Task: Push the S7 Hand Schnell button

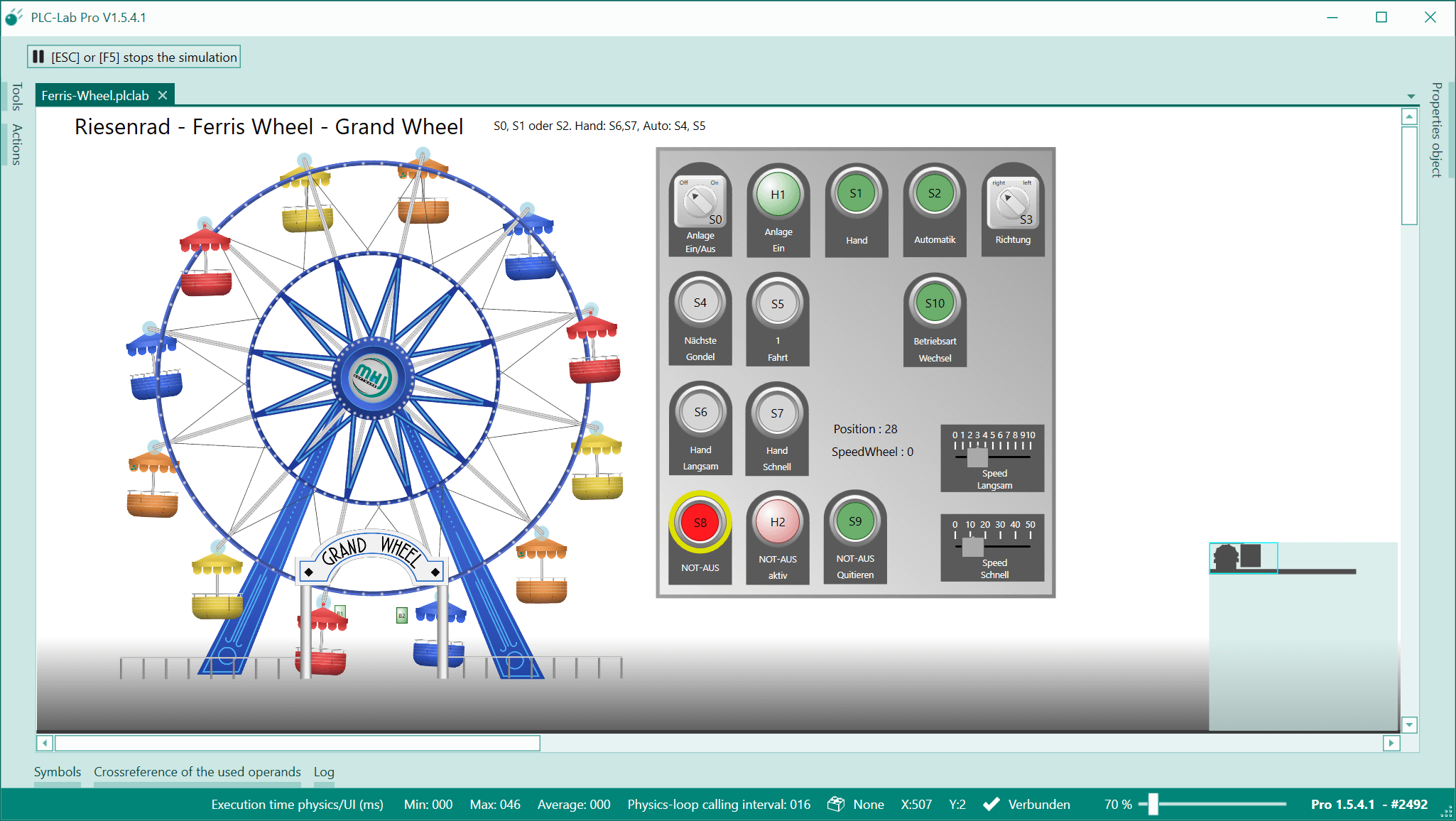Action: point(777,413)
